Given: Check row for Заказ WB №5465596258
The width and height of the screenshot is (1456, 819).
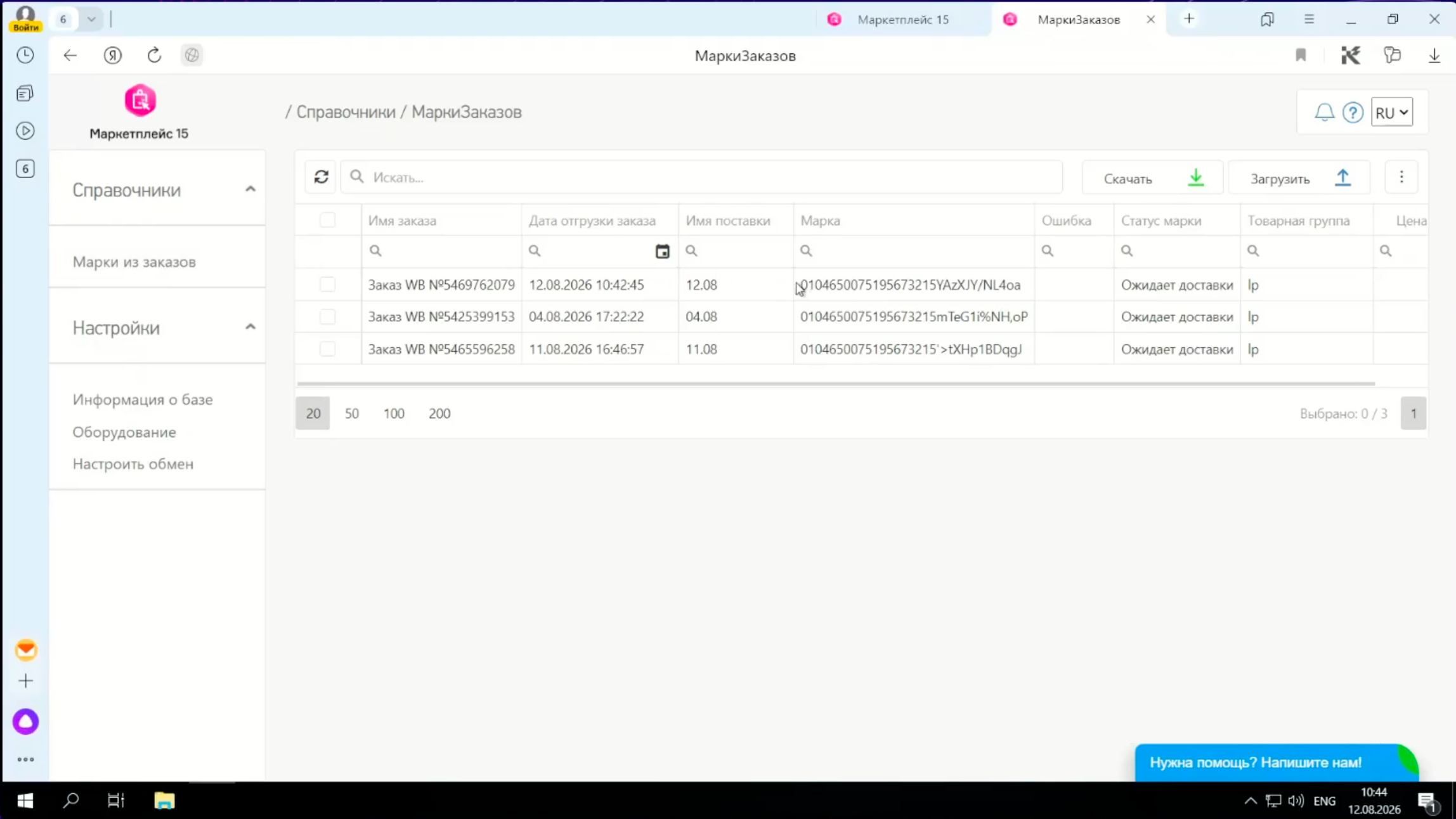Looking at the screenshot, I should click(327, 349).
